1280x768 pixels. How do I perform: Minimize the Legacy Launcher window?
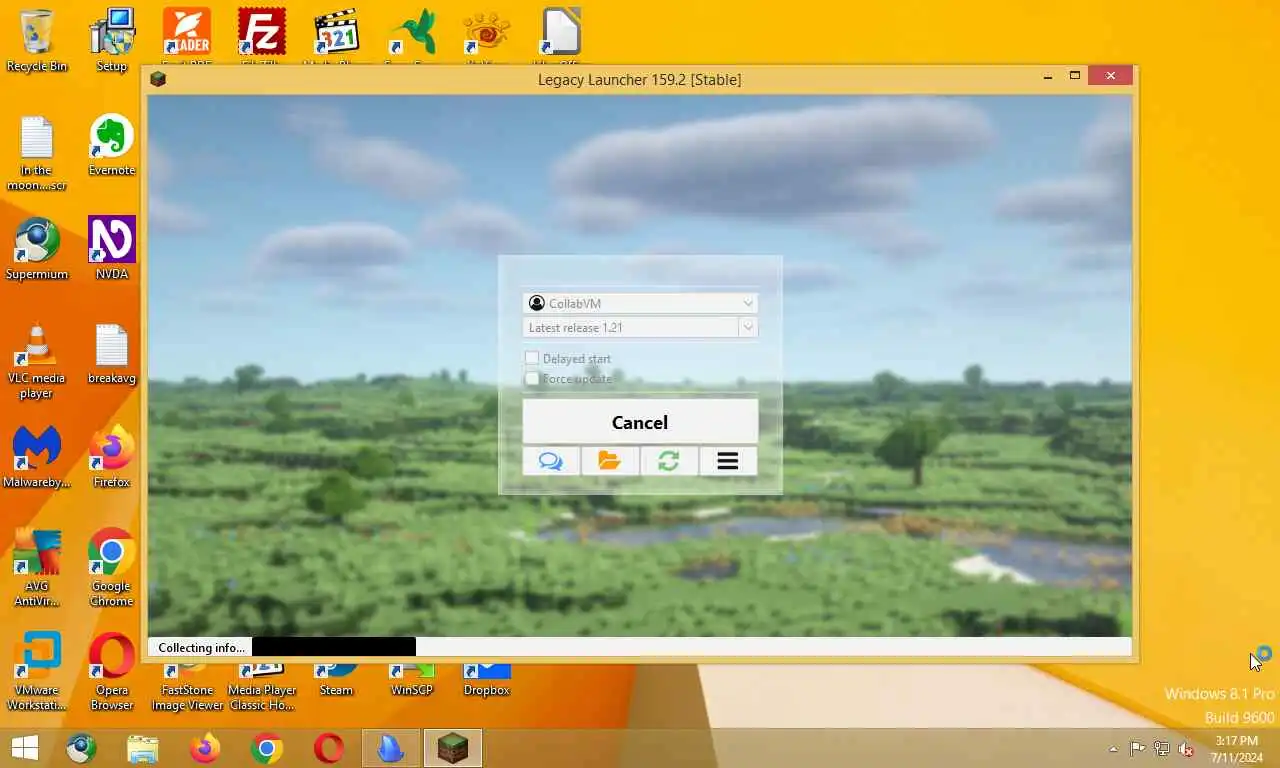(x=1047, y=77)
